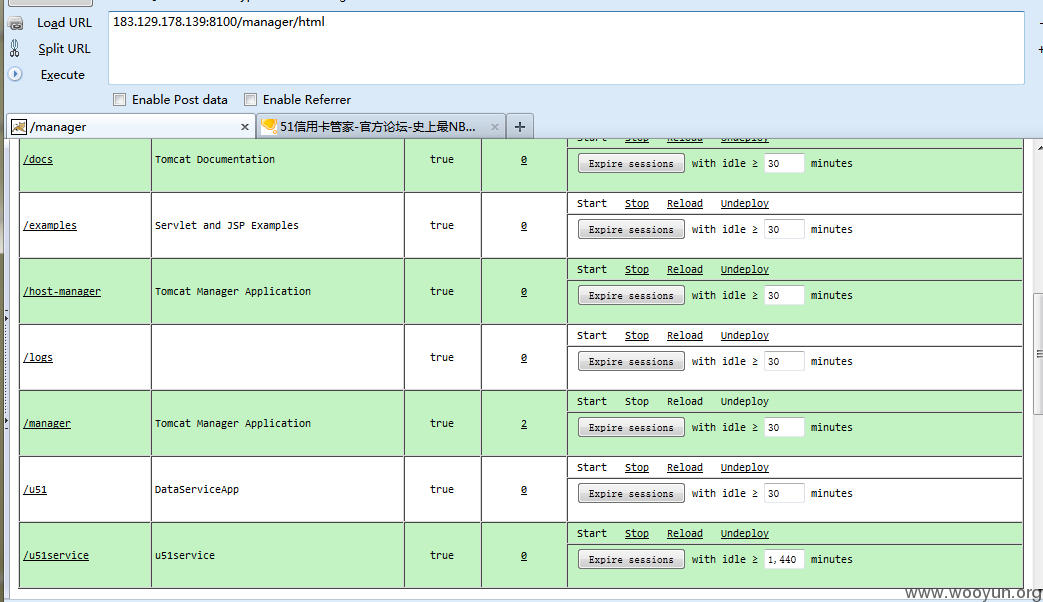The width and height of the screenshot is (1043, 602).
Task: Reload the /host-manager application
Action: [x=684, y=269]
